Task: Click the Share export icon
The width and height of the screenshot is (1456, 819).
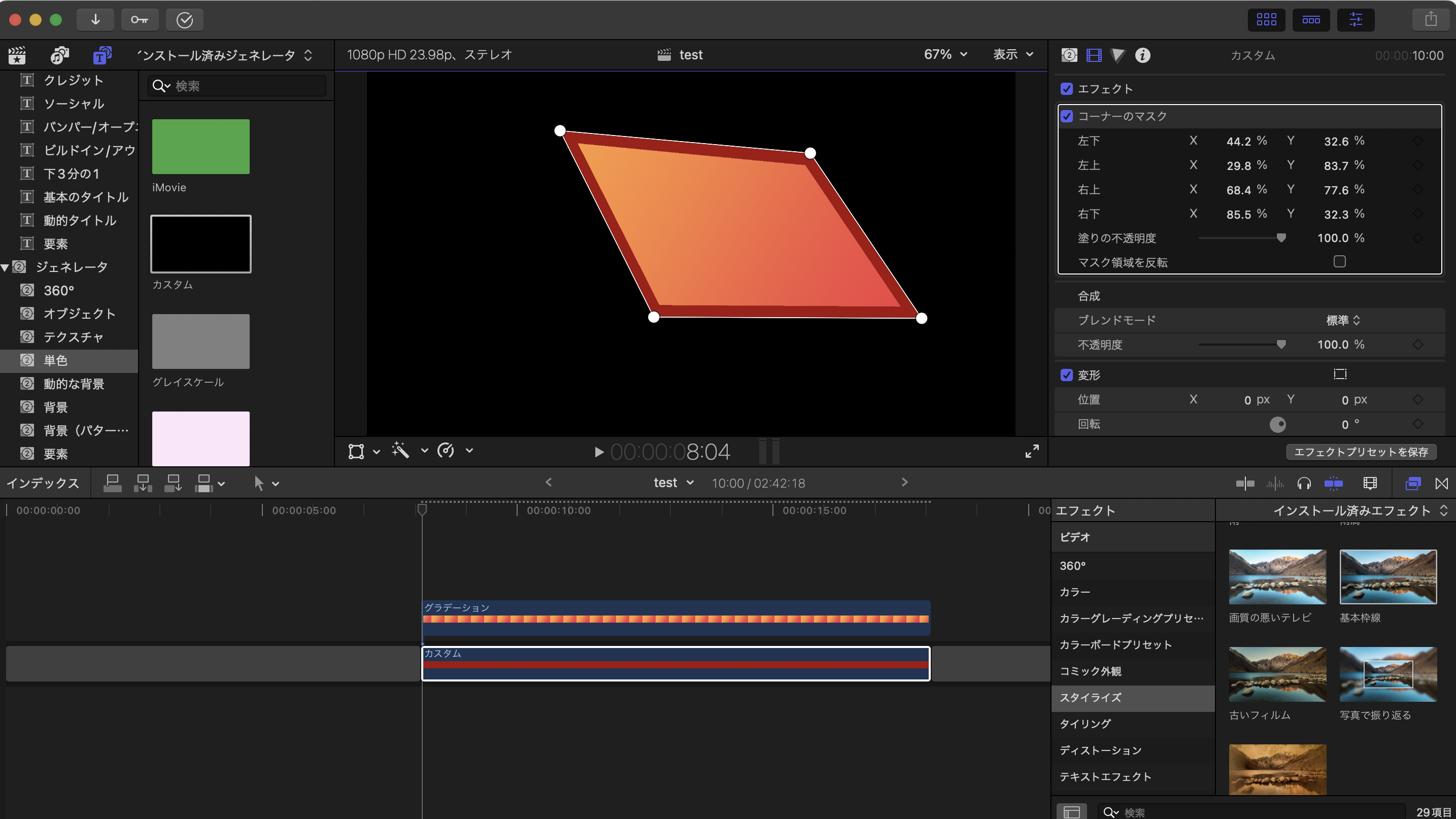Action: tap(1431, 20)
